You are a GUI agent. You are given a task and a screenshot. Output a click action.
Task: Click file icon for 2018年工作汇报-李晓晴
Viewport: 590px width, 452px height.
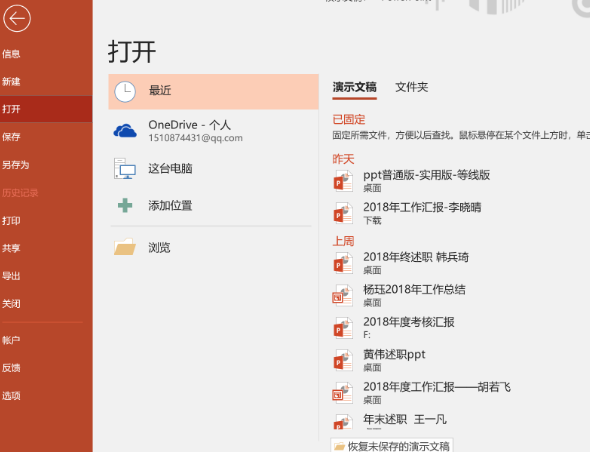point(343,213)
